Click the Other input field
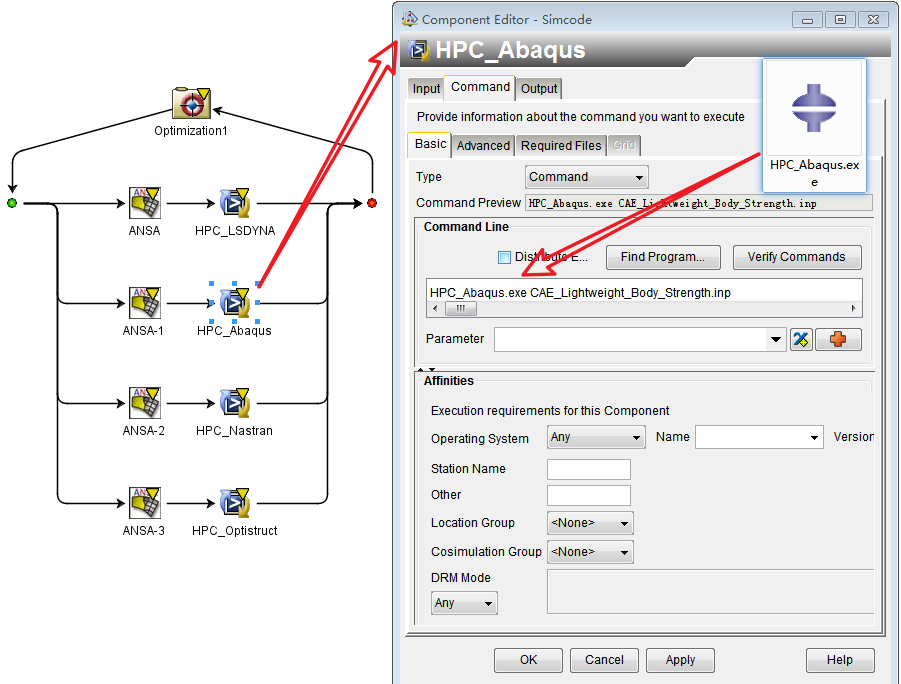 589,495
